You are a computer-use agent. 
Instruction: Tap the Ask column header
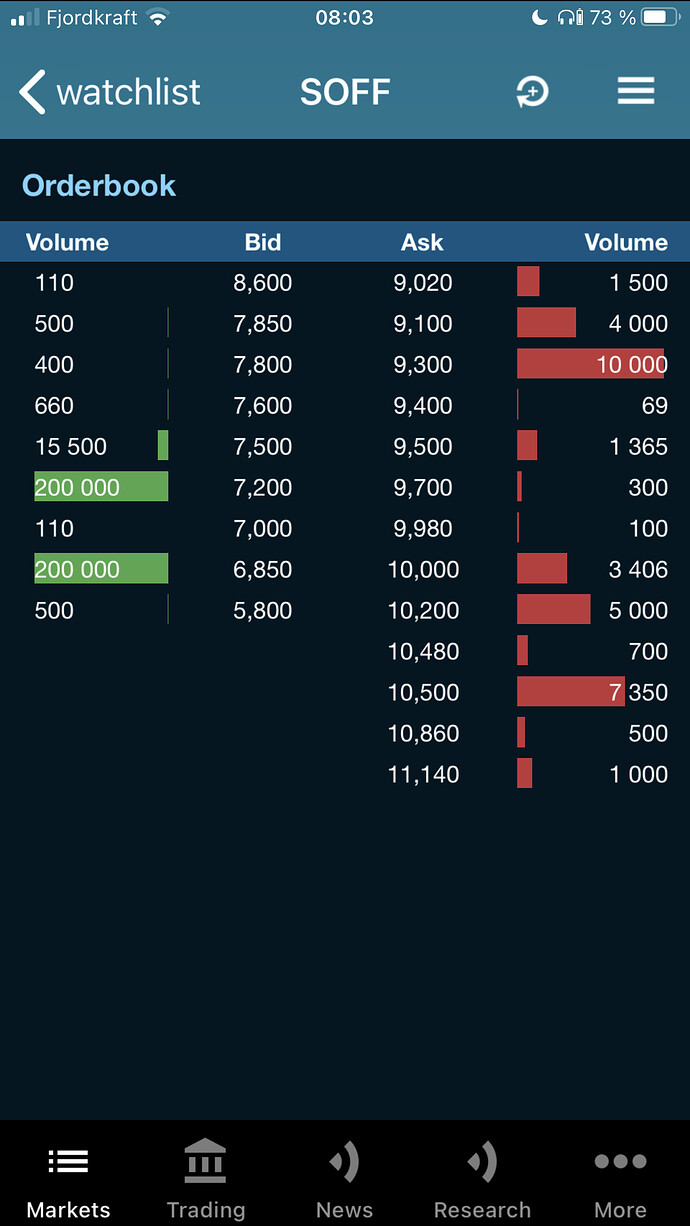pos(422,242)
